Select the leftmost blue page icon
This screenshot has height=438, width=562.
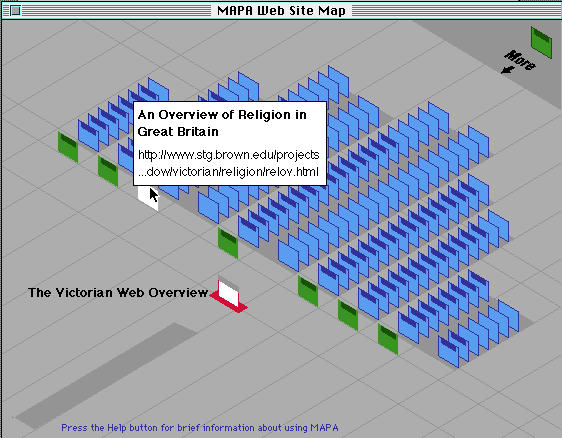point(88,135)
